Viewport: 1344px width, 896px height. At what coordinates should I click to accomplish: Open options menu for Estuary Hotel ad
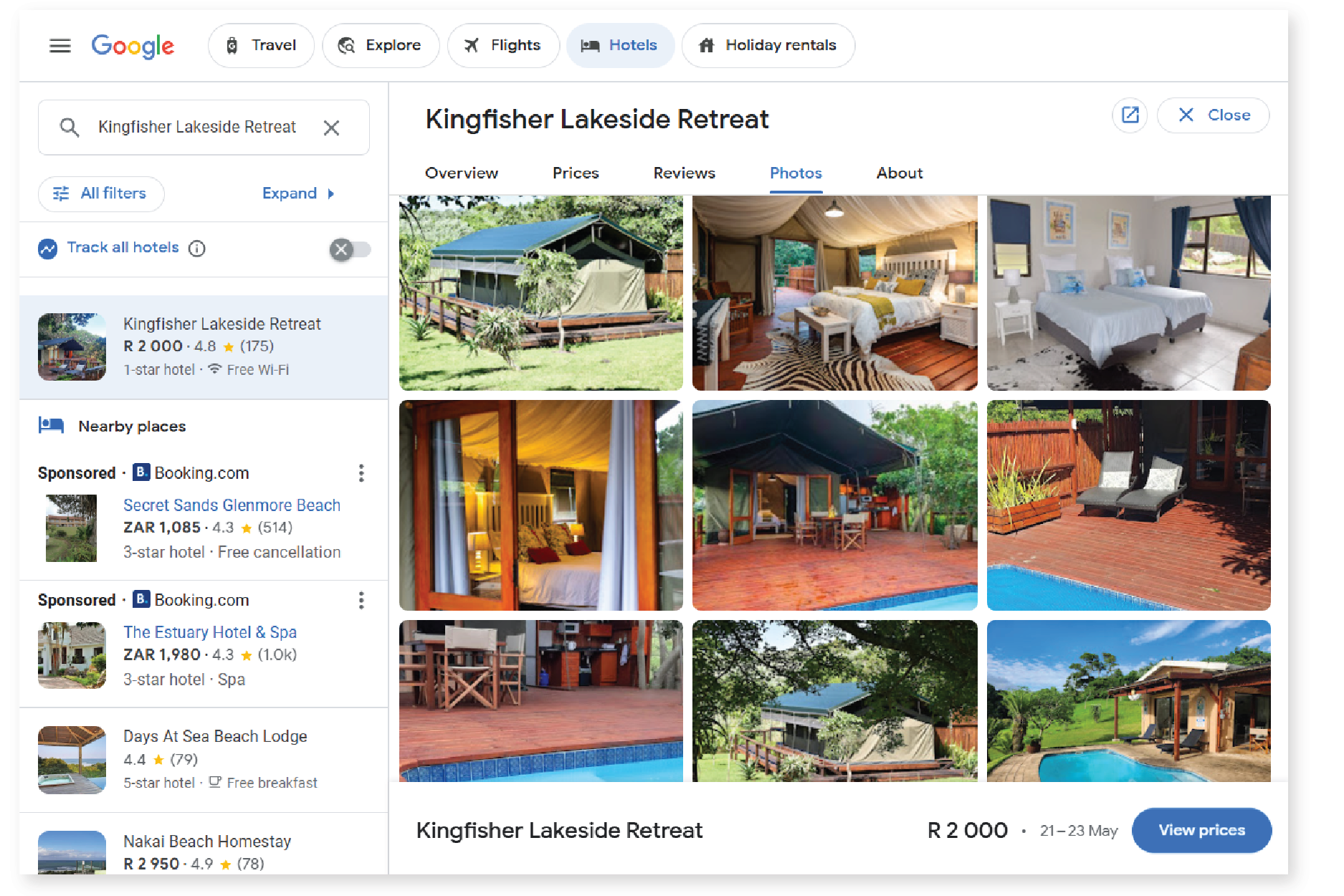coord(361,600)
